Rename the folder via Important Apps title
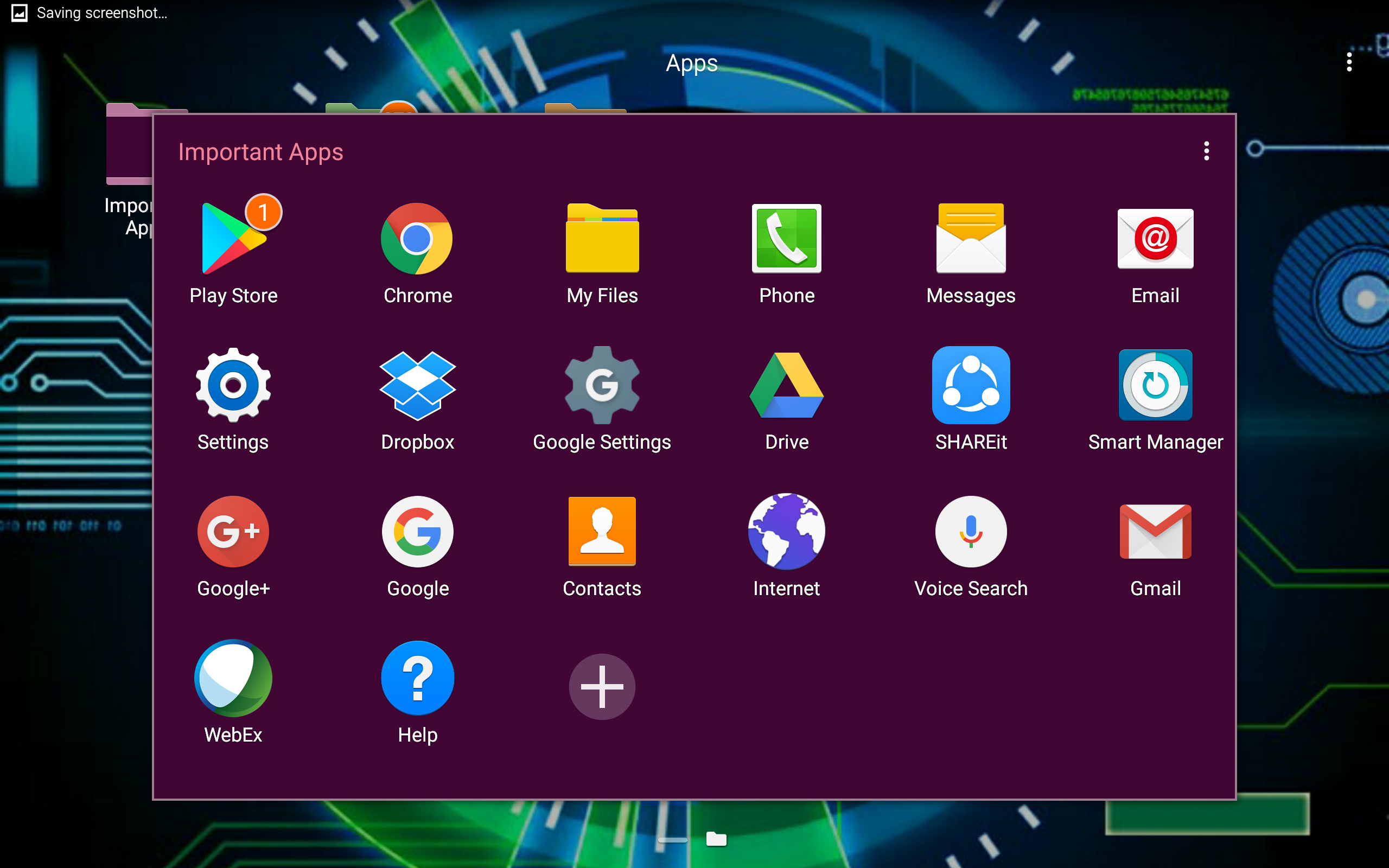This screenshot has height=868, width=1389. (x=260, y=152)
